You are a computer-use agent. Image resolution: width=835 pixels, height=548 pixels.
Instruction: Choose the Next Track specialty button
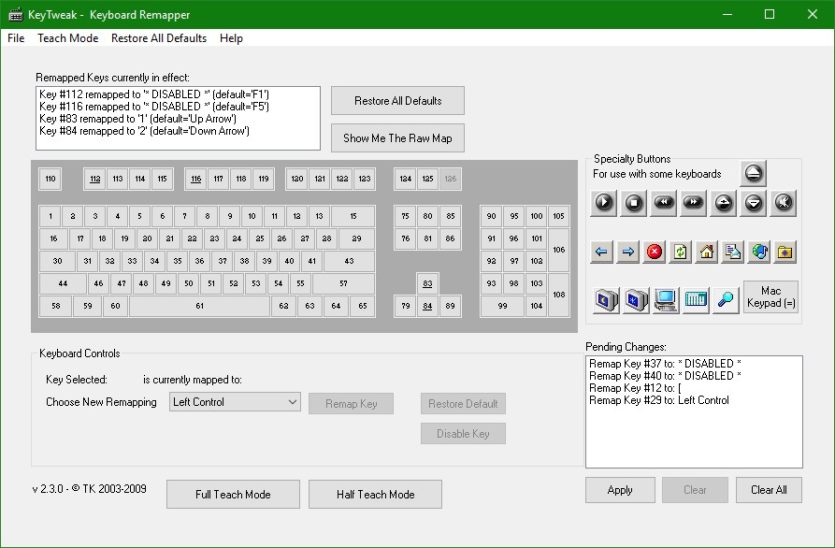[693, 203]
